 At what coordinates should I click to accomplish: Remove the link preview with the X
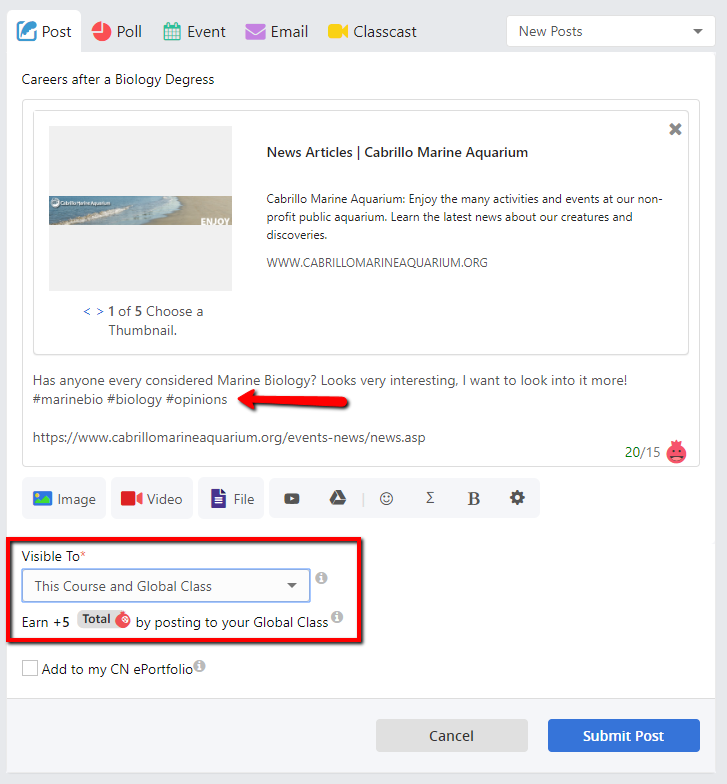coord(675,130)
